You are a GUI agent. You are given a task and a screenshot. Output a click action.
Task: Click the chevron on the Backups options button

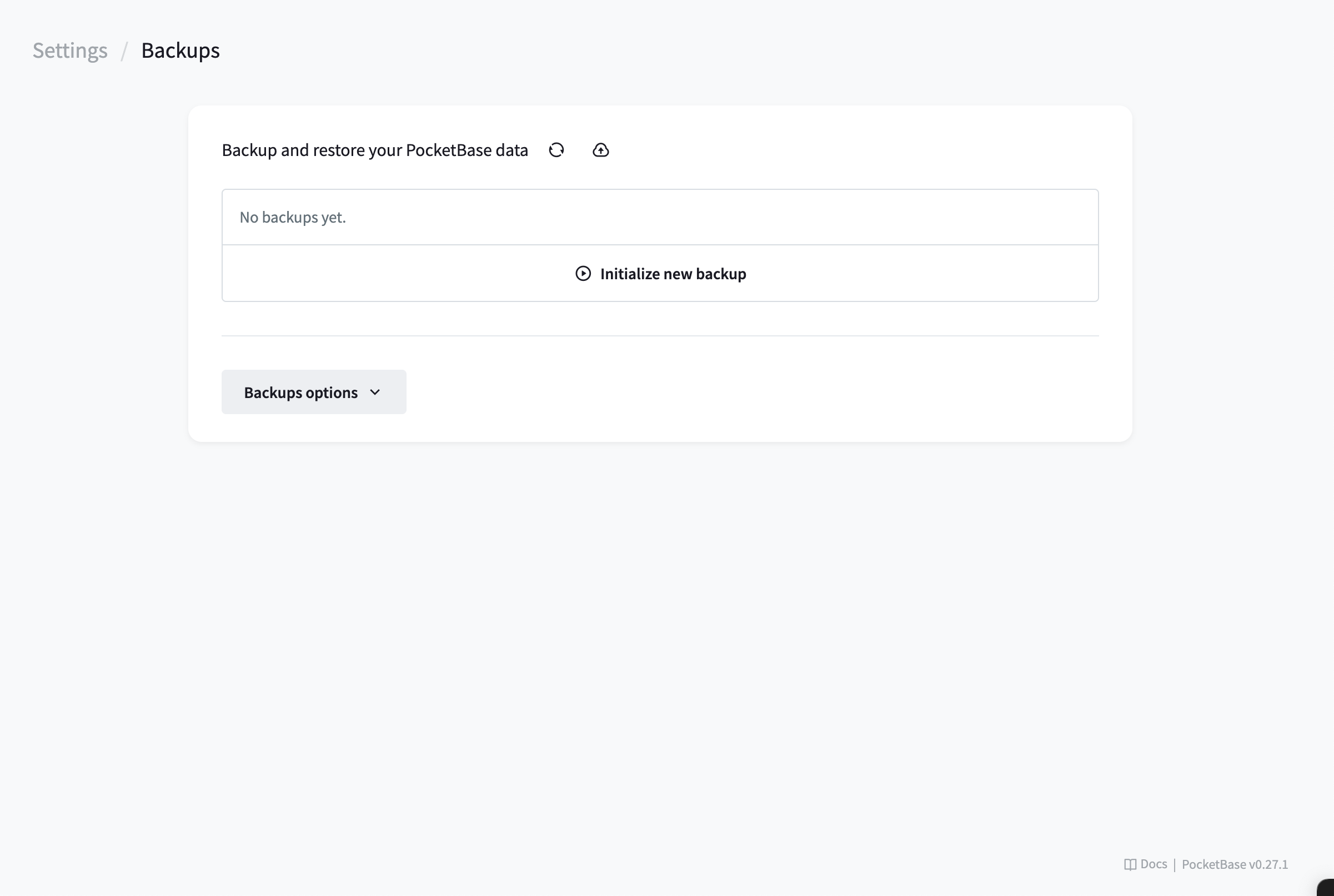(375, 392)
